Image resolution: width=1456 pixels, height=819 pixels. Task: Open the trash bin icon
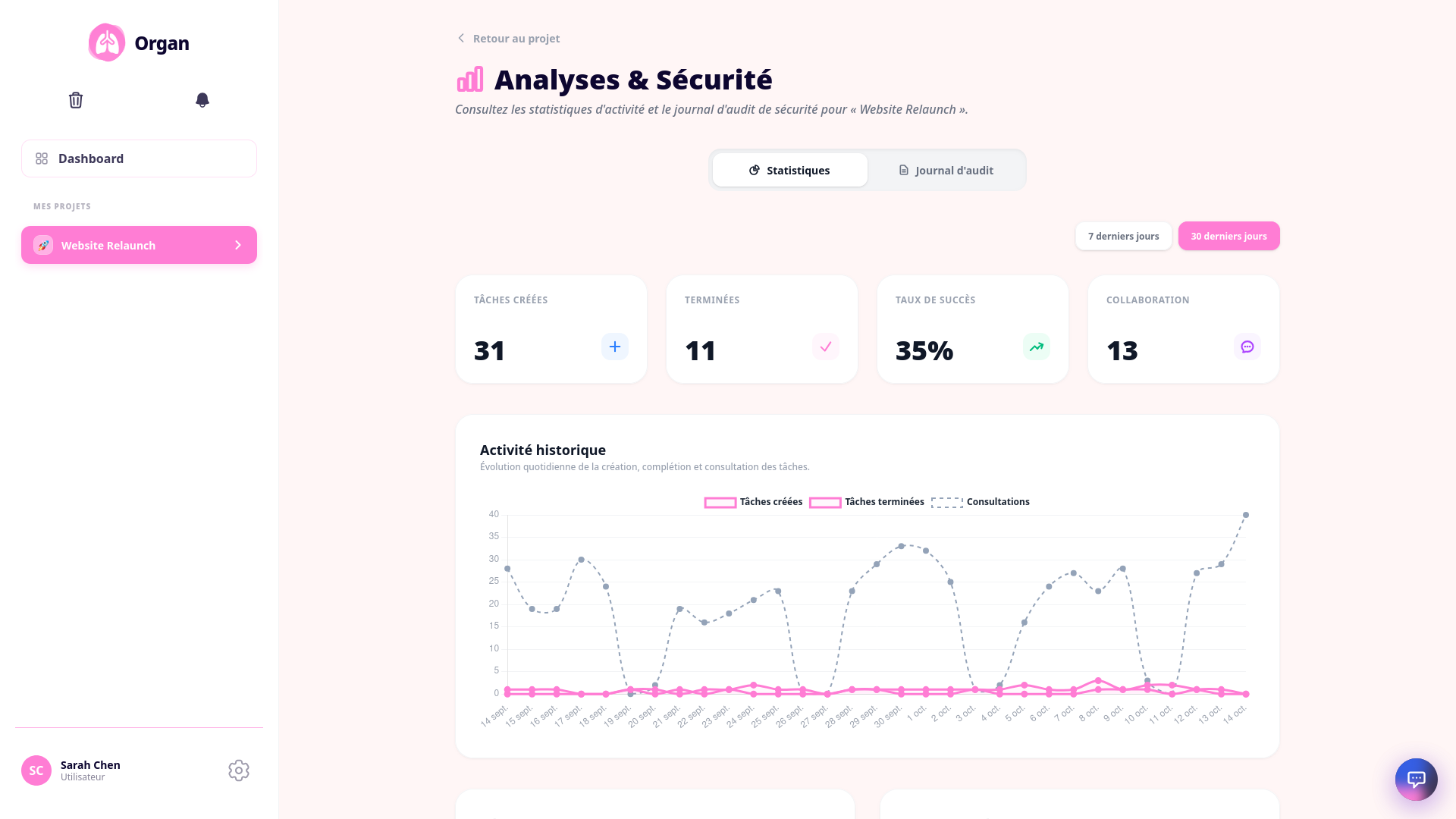[x=76, y=100]
